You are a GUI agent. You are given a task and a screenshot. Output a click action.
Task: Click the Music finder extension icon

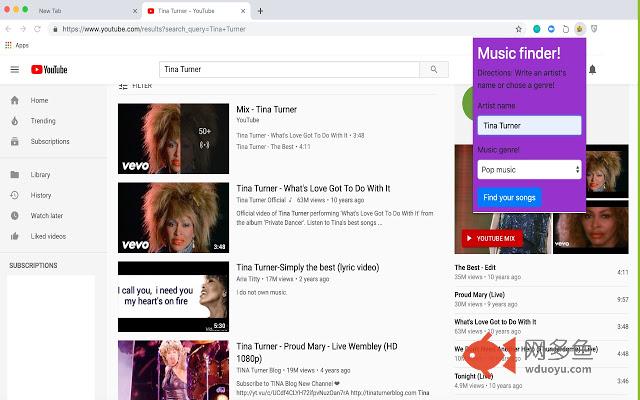580,29
